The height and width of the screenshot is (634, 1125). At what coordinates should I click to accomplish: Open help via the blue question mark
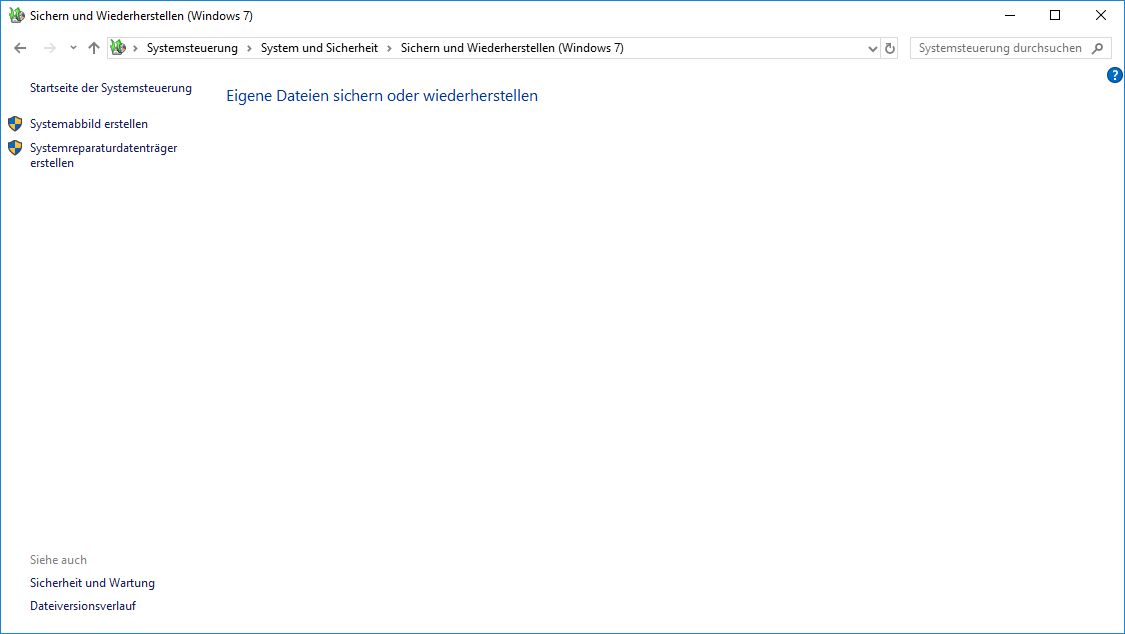pos(1115,75)
